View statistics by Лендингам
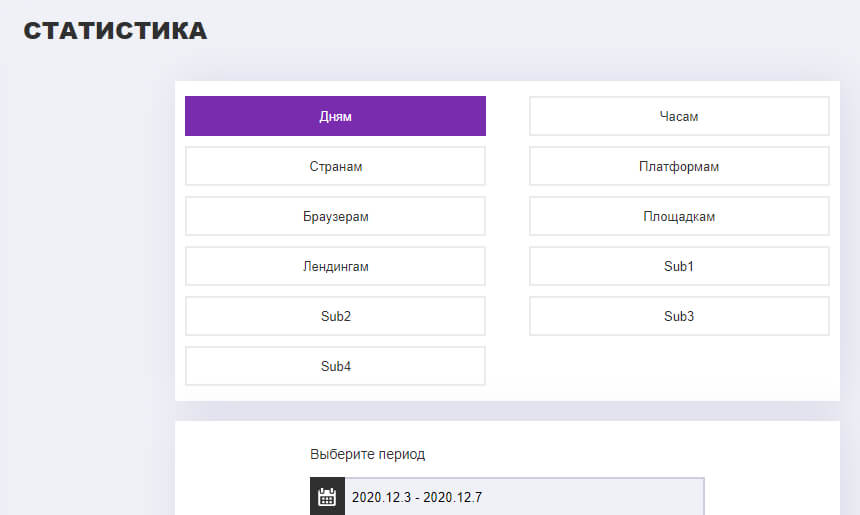The width and height of the screenshot is (860, 515). pos(335,266)
